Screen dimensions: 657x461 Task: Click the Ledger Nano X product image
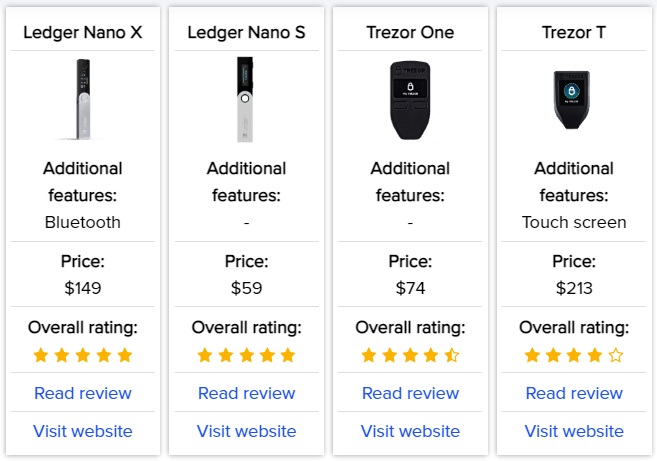tap(83, 99)
